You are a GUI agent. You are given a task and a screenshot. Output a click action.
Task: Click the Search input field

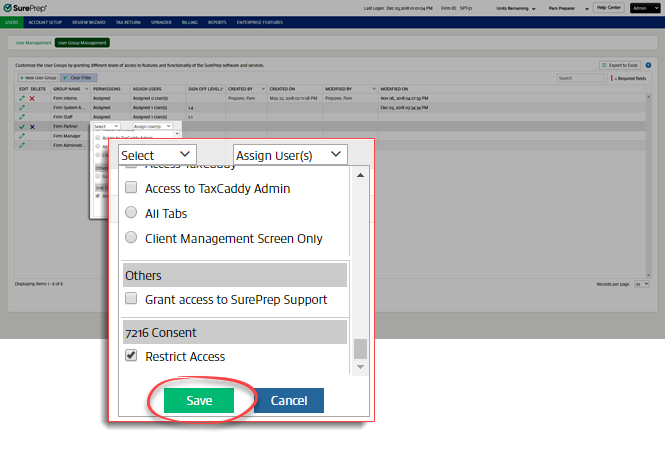579,77
